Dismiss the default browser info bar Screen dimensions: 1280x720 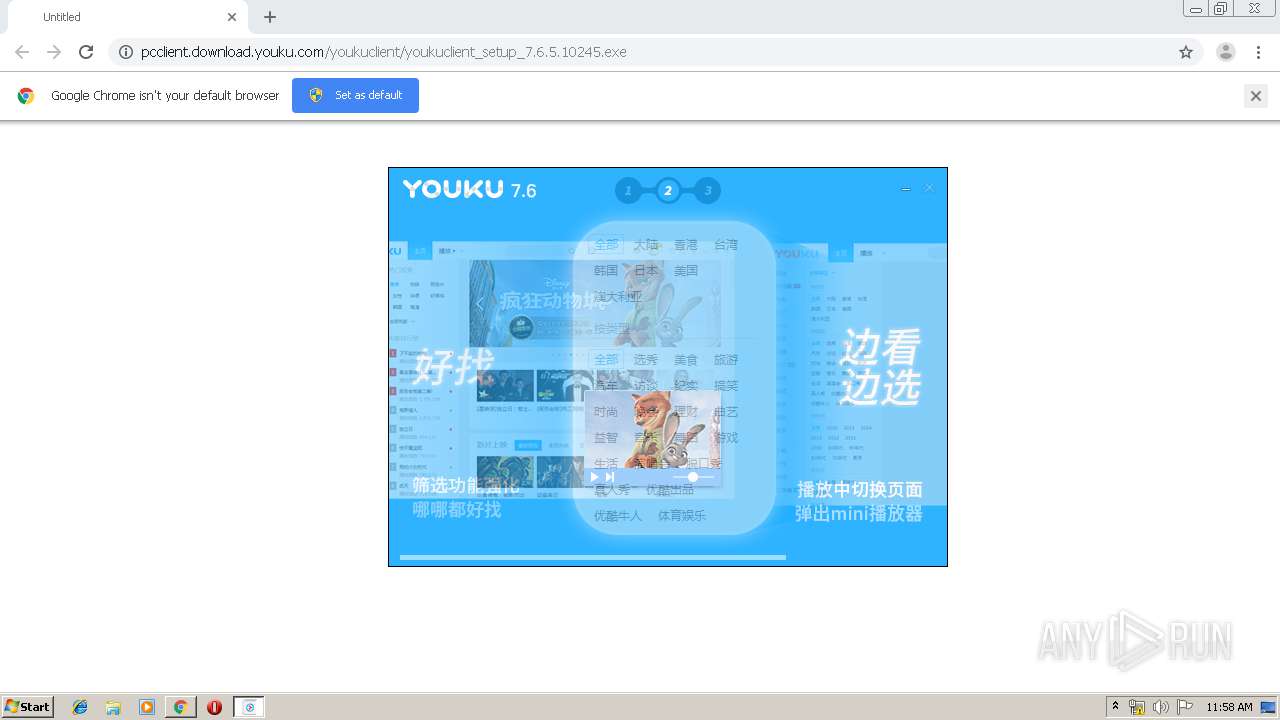(x=1255, y=96)
